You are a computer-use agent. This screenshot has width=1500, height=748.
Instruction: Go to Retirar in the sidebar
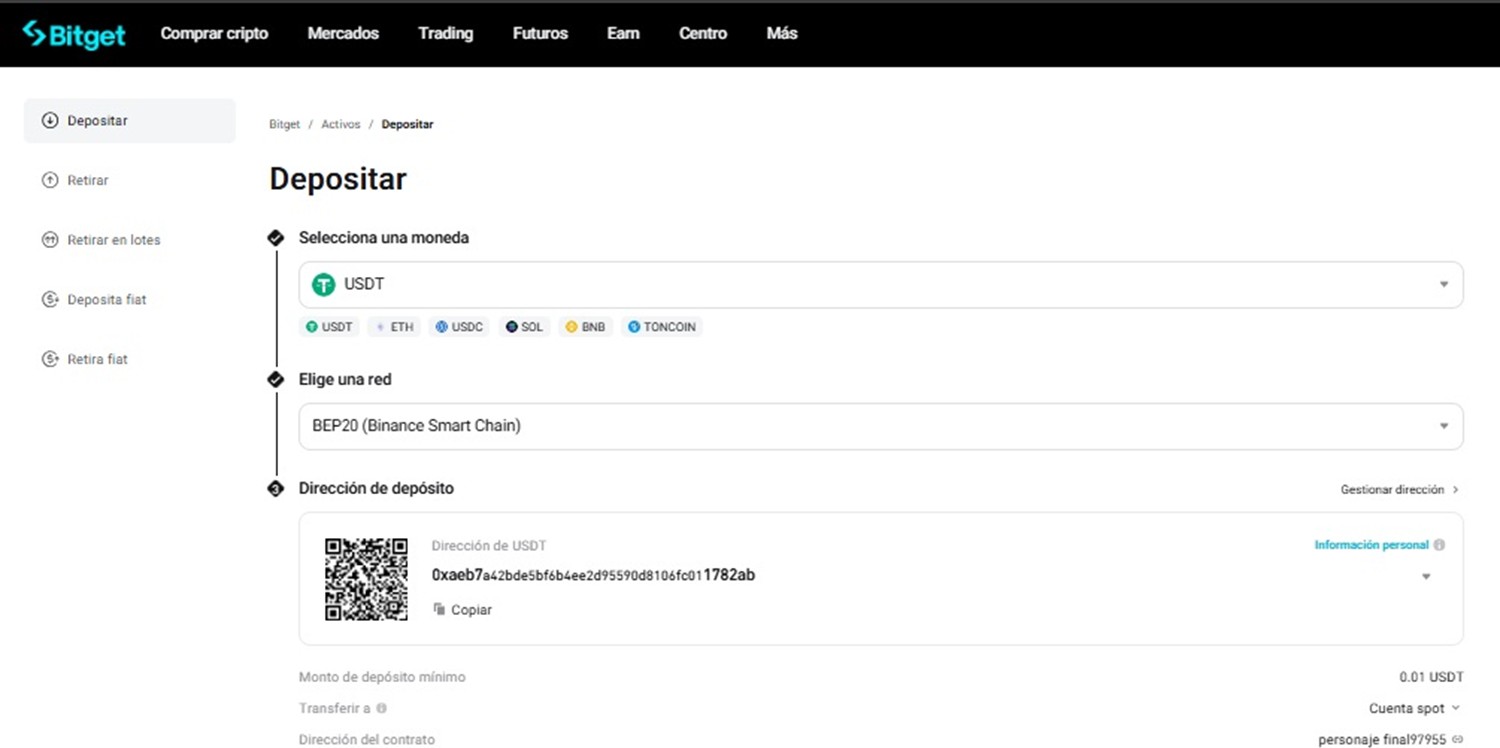pos(88,181)
